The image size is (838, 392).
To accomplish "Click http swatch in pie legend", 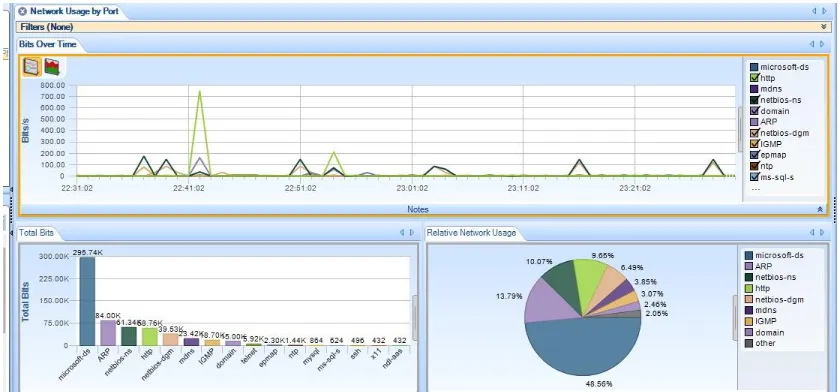I will pyautogui.click(x=749, y=288).
